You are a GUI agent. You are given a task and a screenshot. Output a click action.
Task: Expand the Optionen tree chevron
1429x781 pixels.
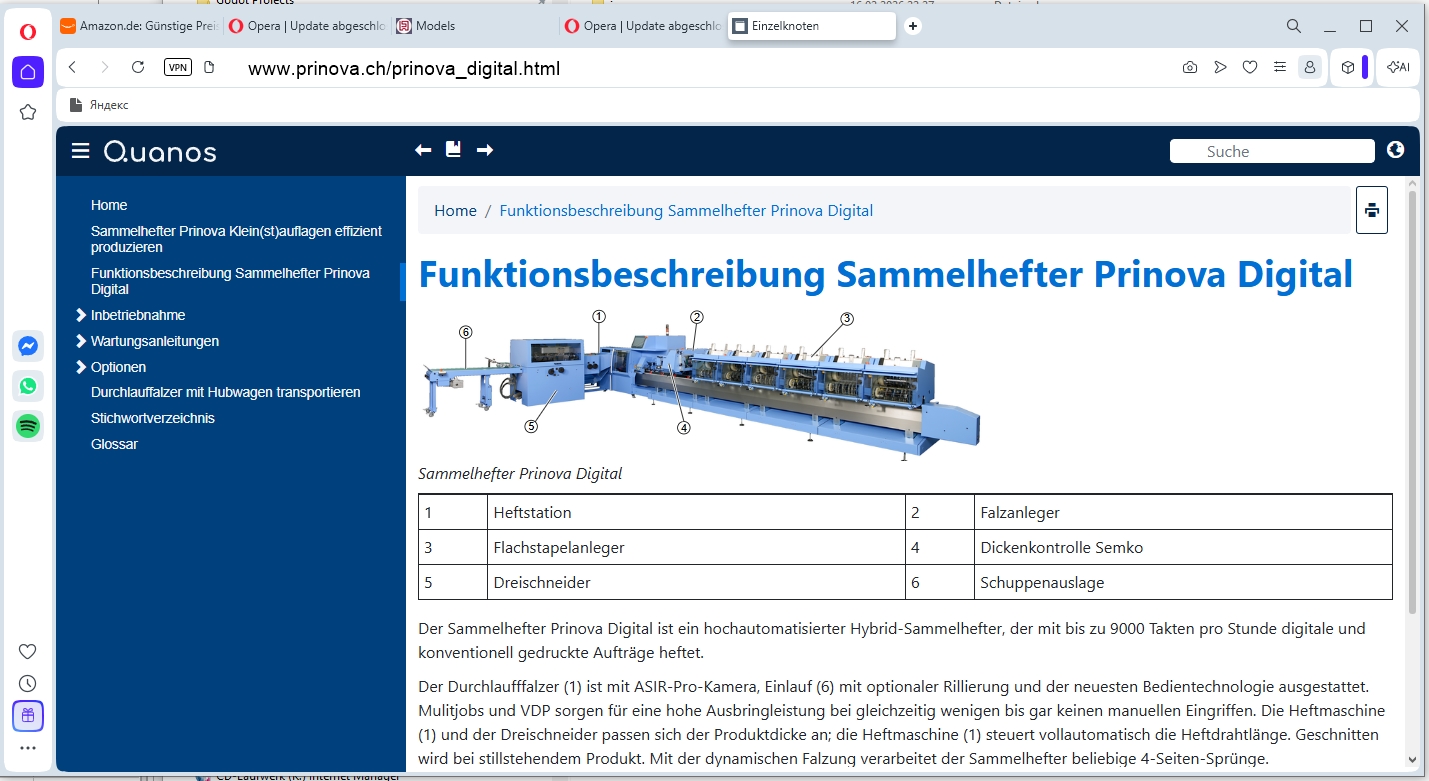81,367
